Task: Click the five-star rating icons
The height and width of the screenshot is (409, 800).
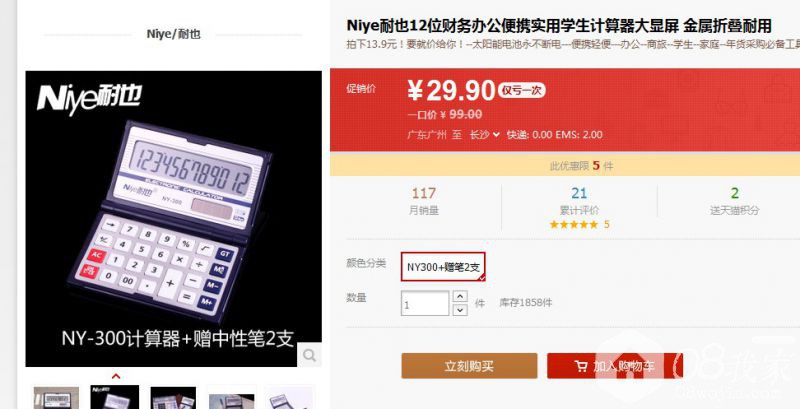Action: point(573,224)
